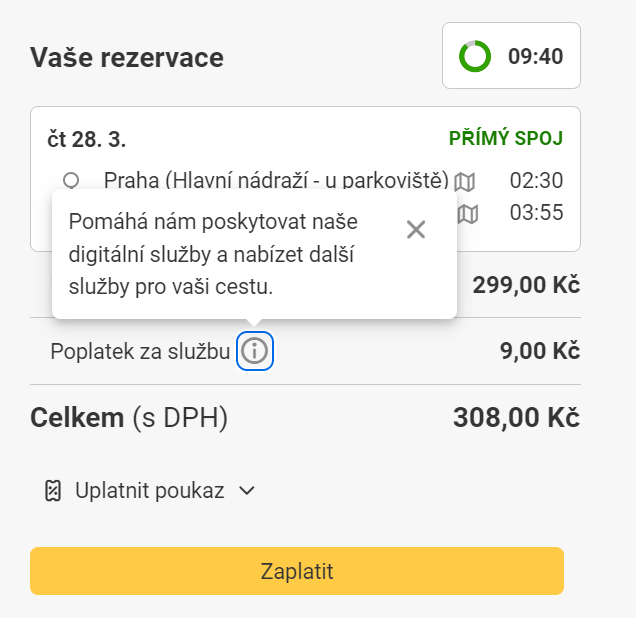Open map for Praha Hlavní nádraží stop
The height and width of the screenshot is (618, 636).
464,181
